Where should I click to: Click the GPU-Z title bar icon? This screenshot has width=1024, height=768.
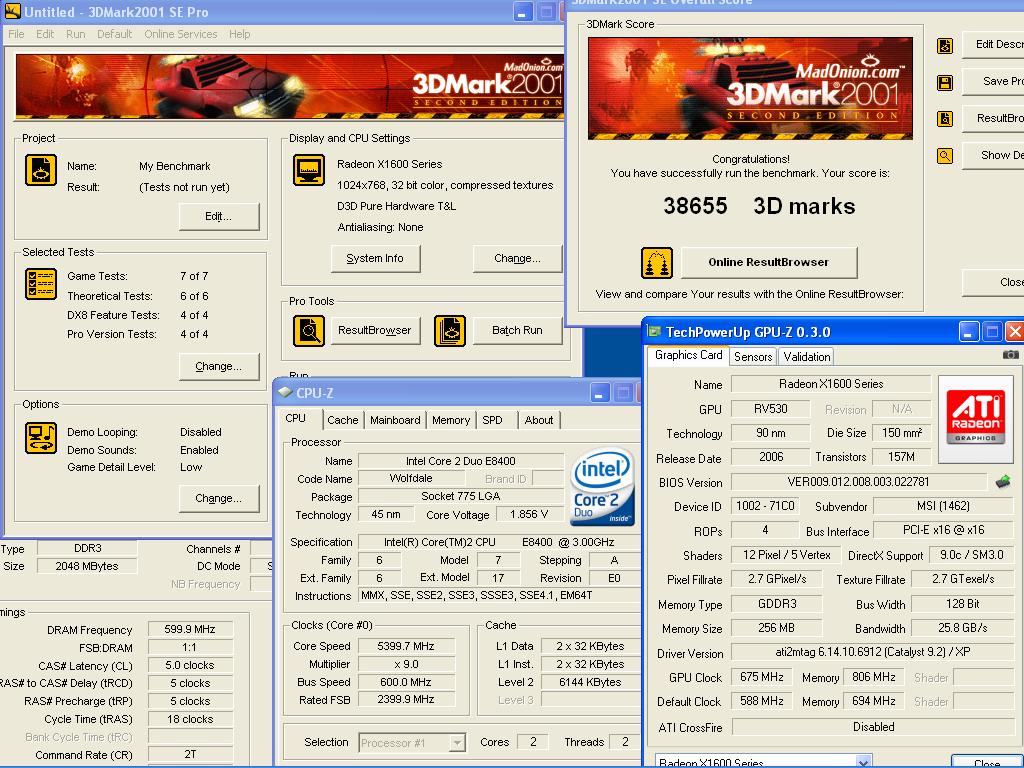(x=654, y=331)
